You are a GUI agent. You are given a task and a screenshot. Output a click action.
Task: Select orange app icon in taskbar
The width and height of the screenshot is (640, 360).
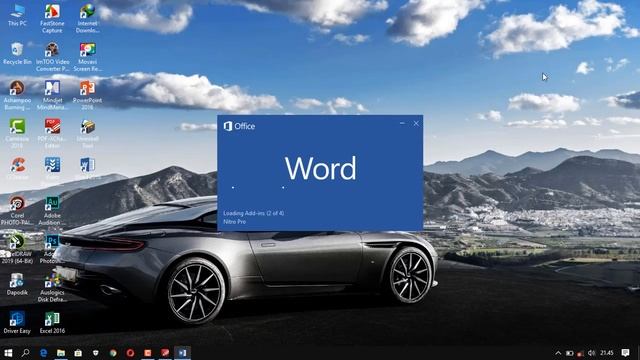point(148,353)
